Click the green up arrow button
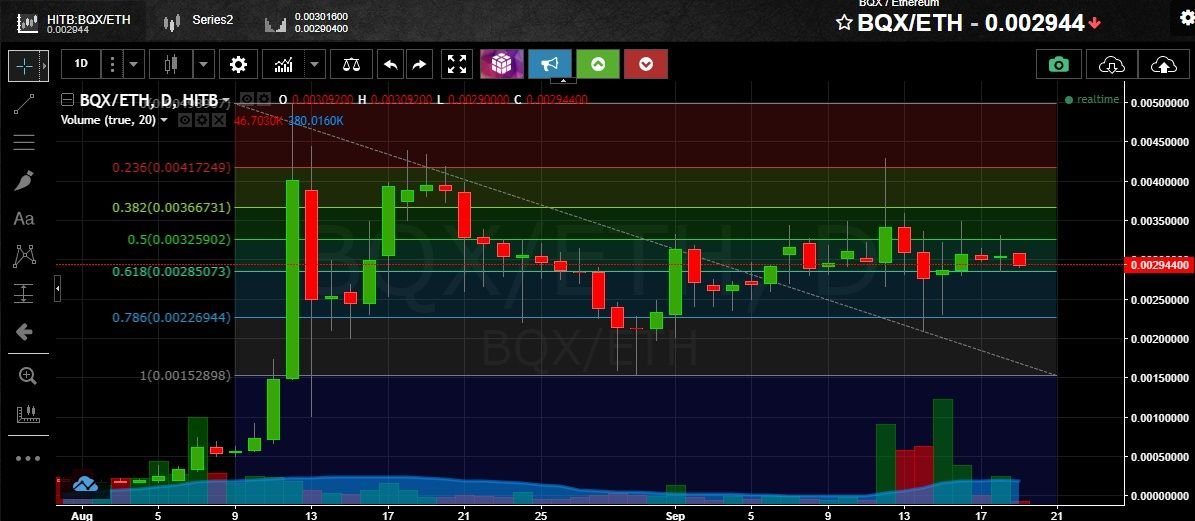The image size is (1195, 521). (598, 64)
